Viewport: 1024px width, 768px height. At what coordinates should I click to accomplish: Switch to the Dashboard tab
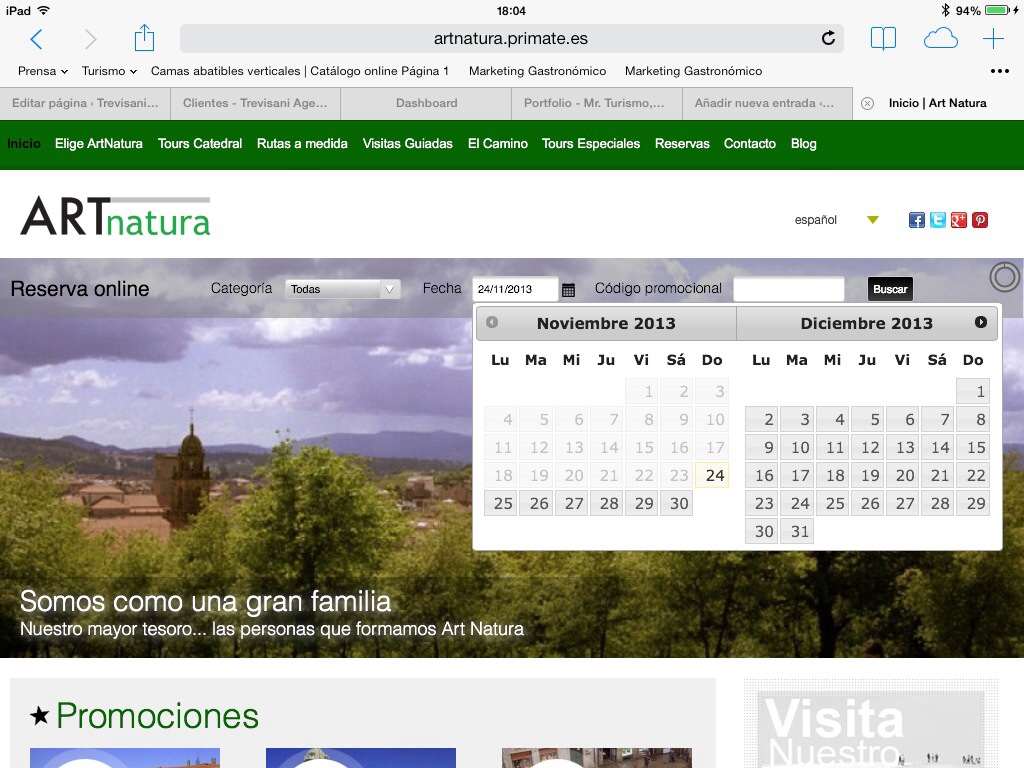pyautogui.click(x=426, y=103)
